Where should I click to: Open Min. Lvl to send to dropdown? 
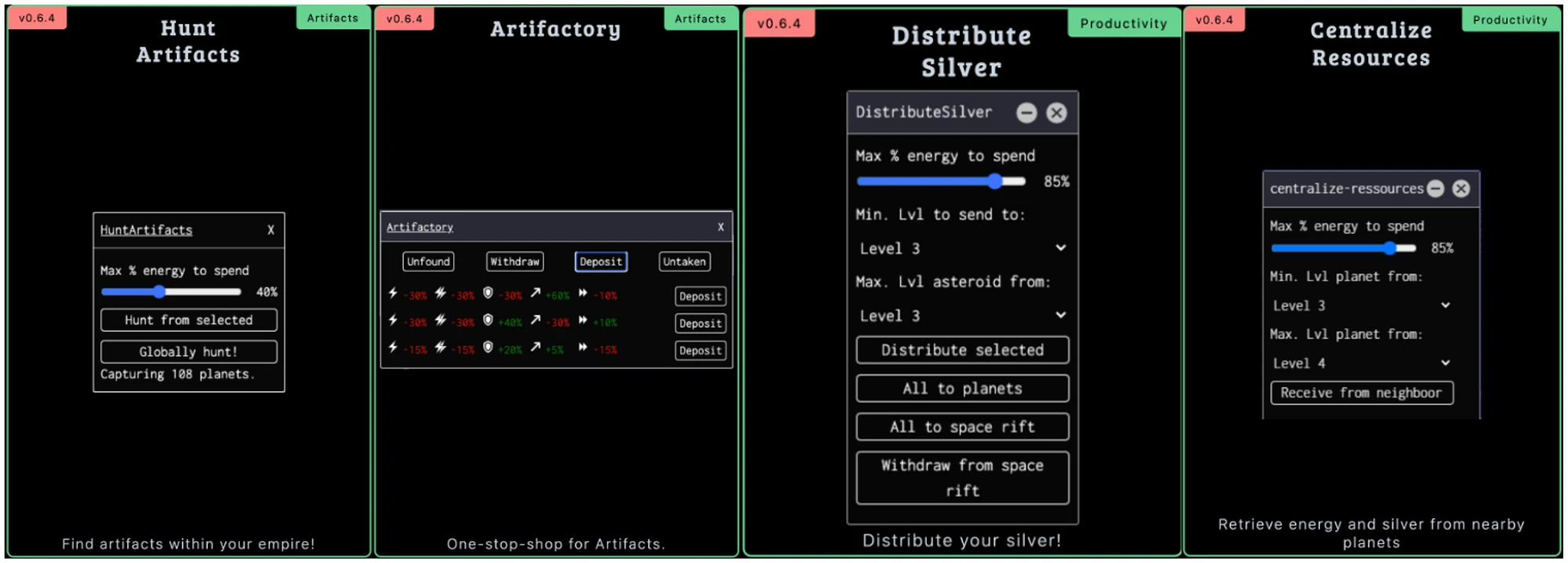tap(962, 249)
